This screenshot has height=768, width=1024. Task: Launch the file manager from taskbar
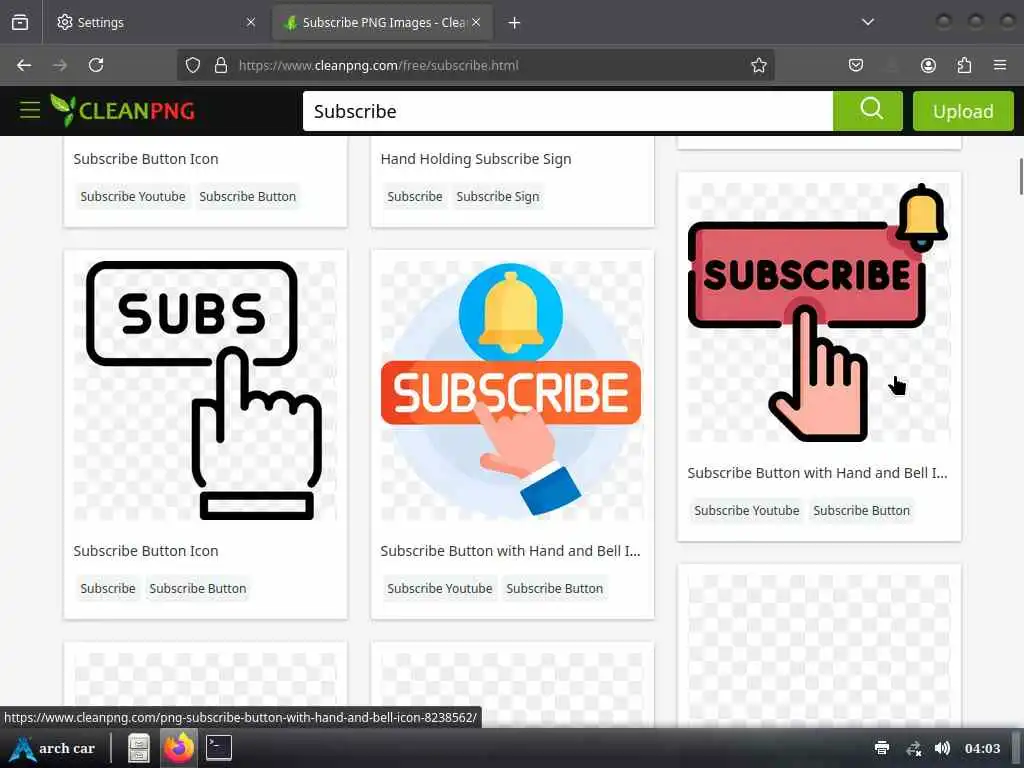138,748
